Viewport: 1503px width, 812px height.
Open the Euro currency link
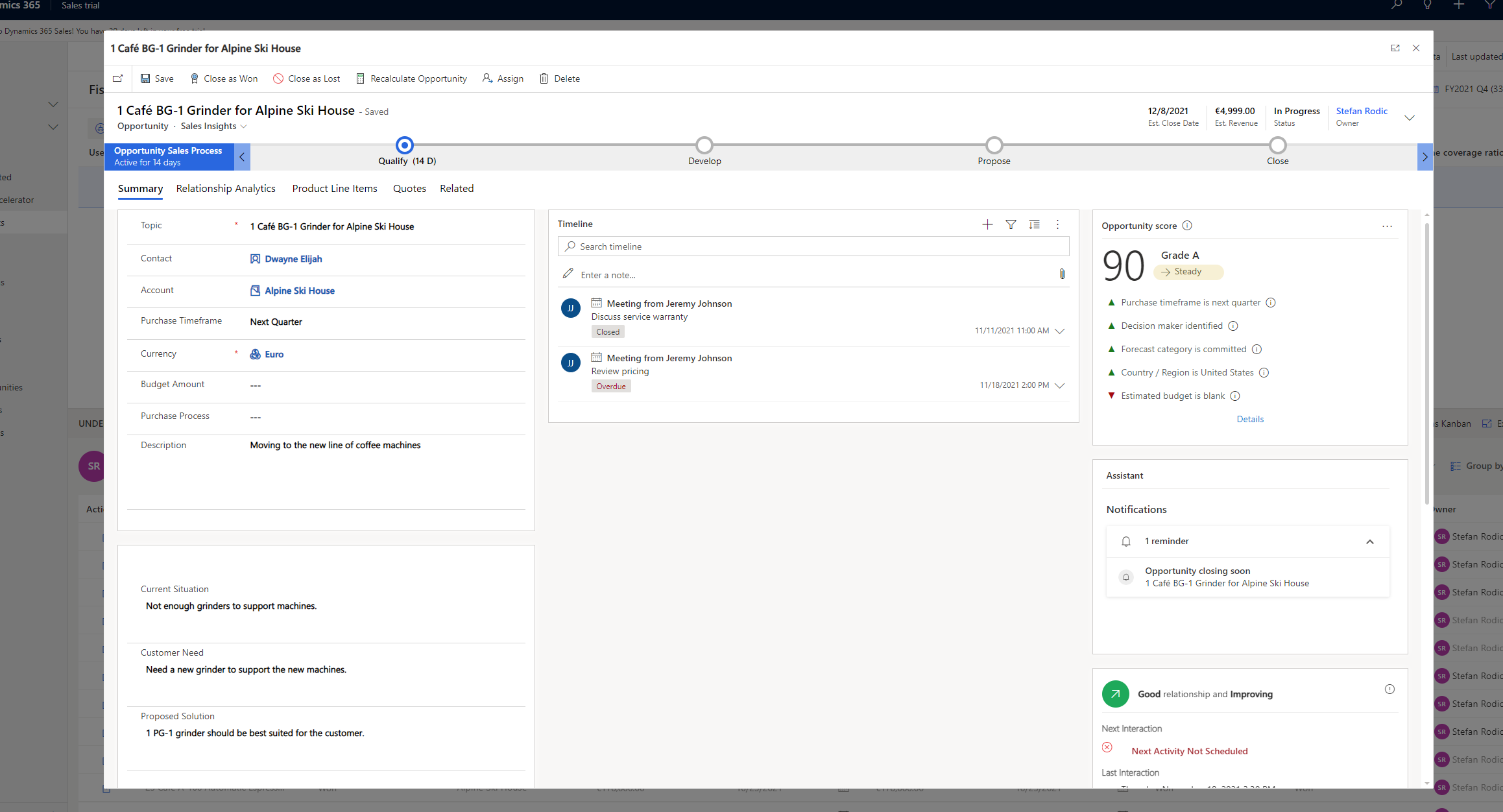[x=274, y=354]
